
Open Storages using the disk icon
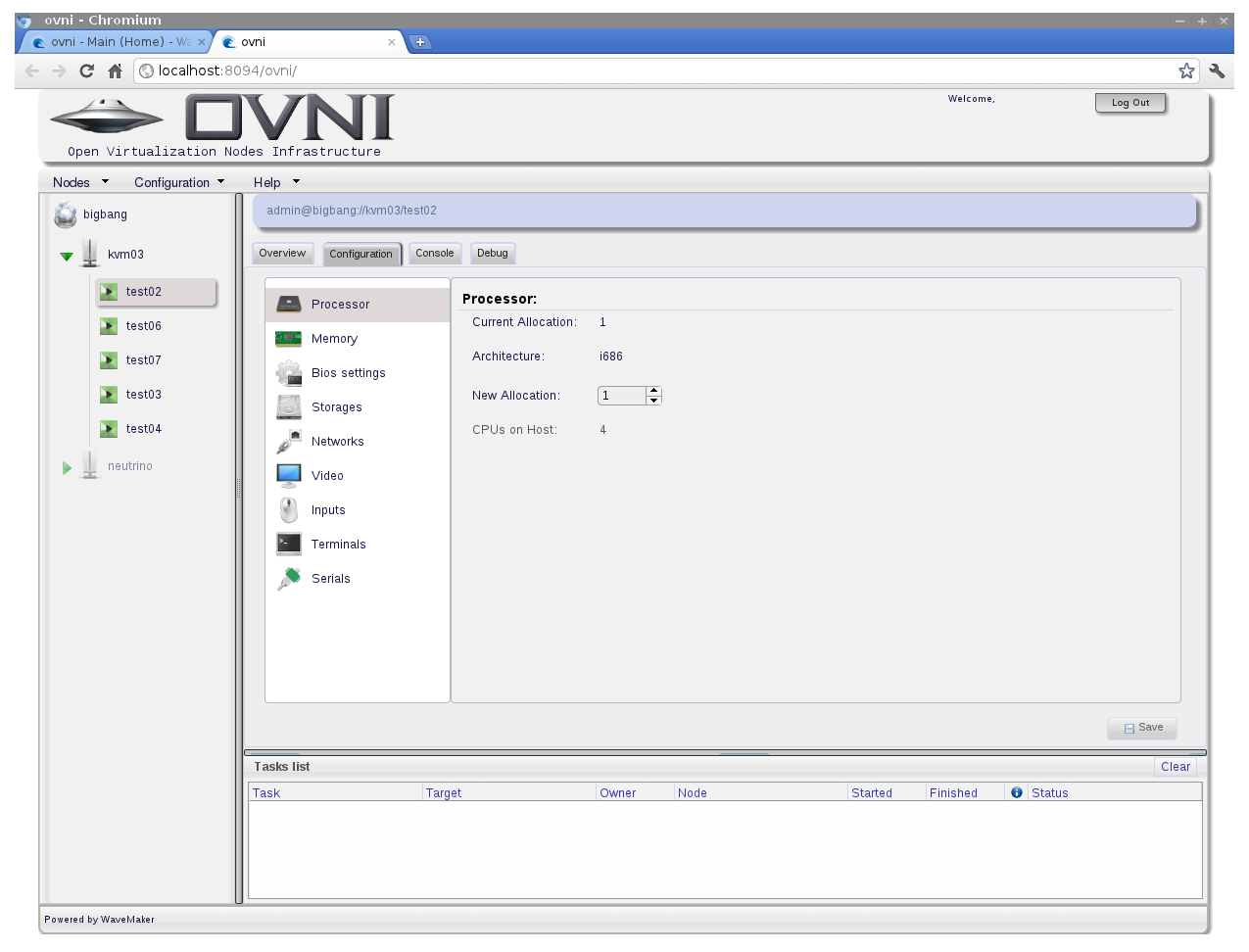coord(288,406)
